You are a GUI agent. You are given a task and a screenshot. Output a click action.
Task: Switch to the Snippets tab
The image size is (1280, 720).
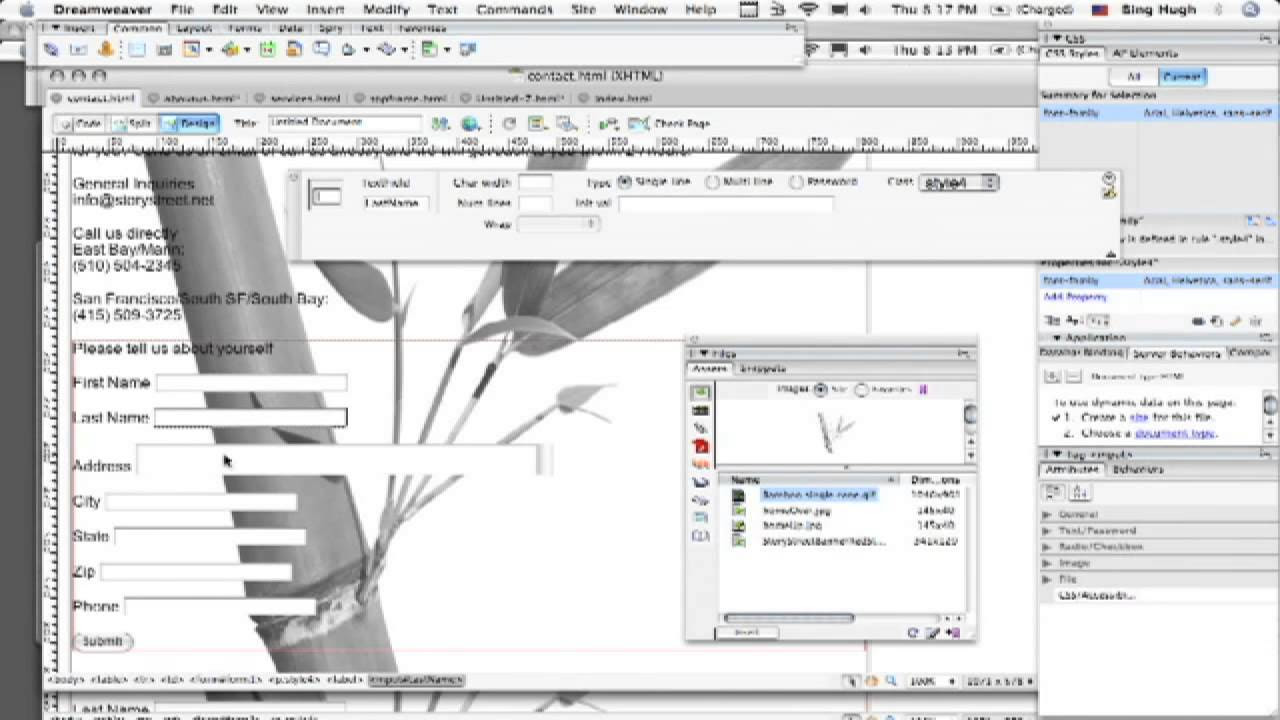pyautogui.click(x=763, y=369)
